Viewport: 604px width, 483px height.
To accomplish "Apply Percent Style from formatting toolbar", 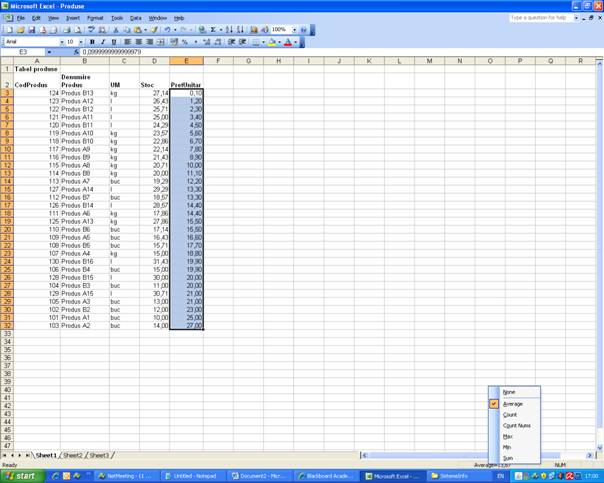I will click(x=184, y=42).
